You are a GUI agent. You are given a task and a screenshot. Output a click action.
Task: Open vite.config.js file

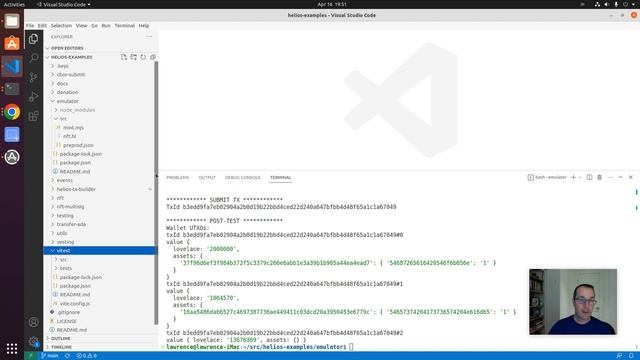pos(75,303)
